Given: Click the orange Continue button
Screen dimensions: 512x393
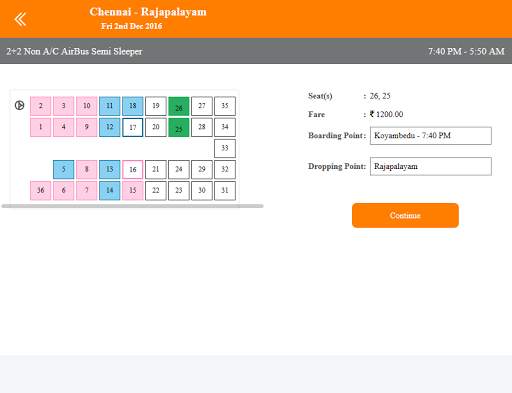Looking at the screenshot, I should pos(405,215).
